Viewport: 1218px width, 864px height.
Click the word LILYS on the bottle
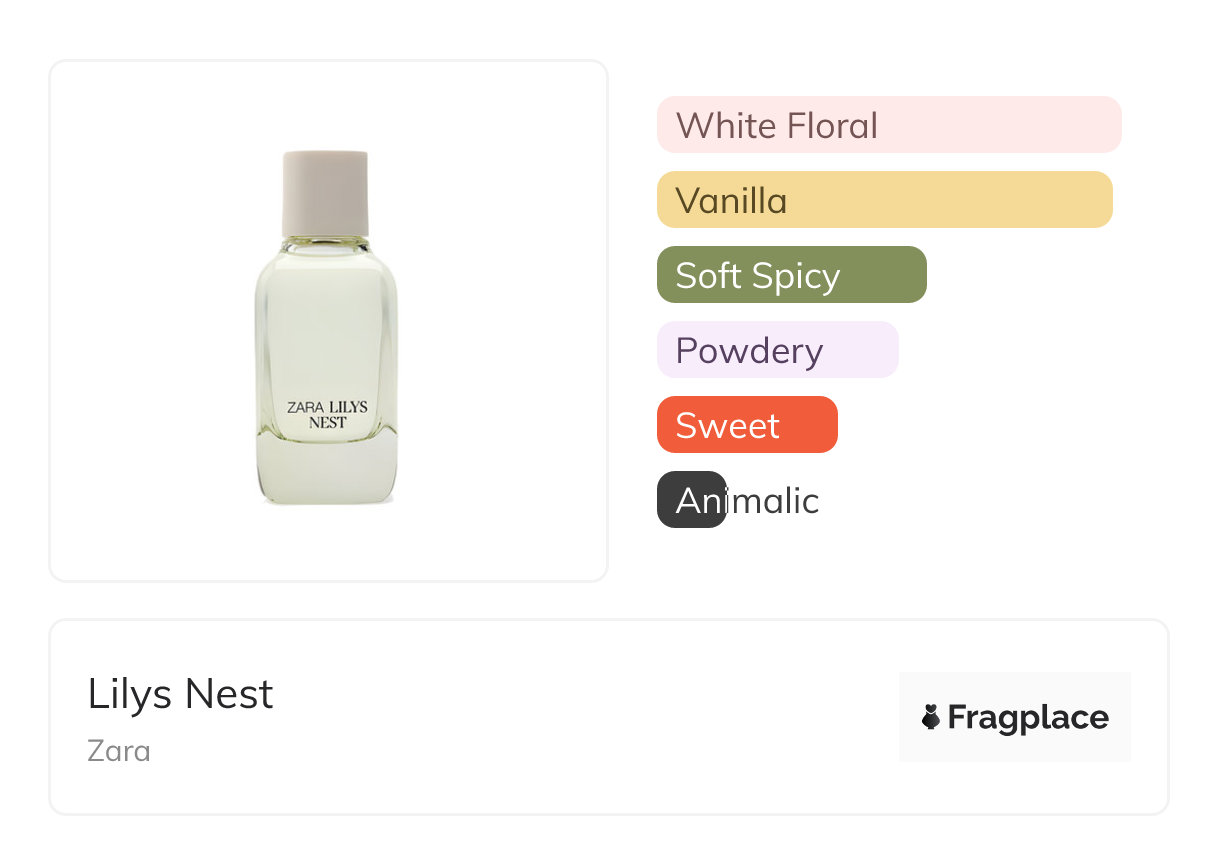point(347,408)
